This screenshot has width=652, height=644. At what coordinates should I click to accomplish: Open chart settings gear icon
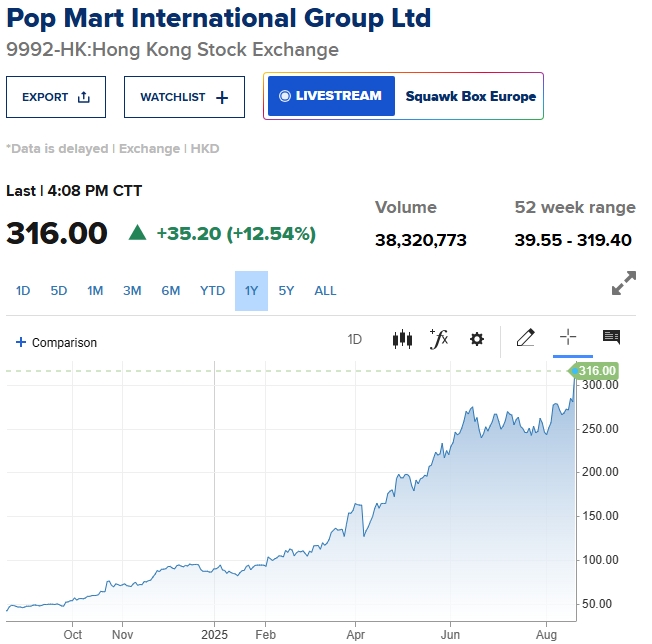pyautogui.click(x=477, y=339)
